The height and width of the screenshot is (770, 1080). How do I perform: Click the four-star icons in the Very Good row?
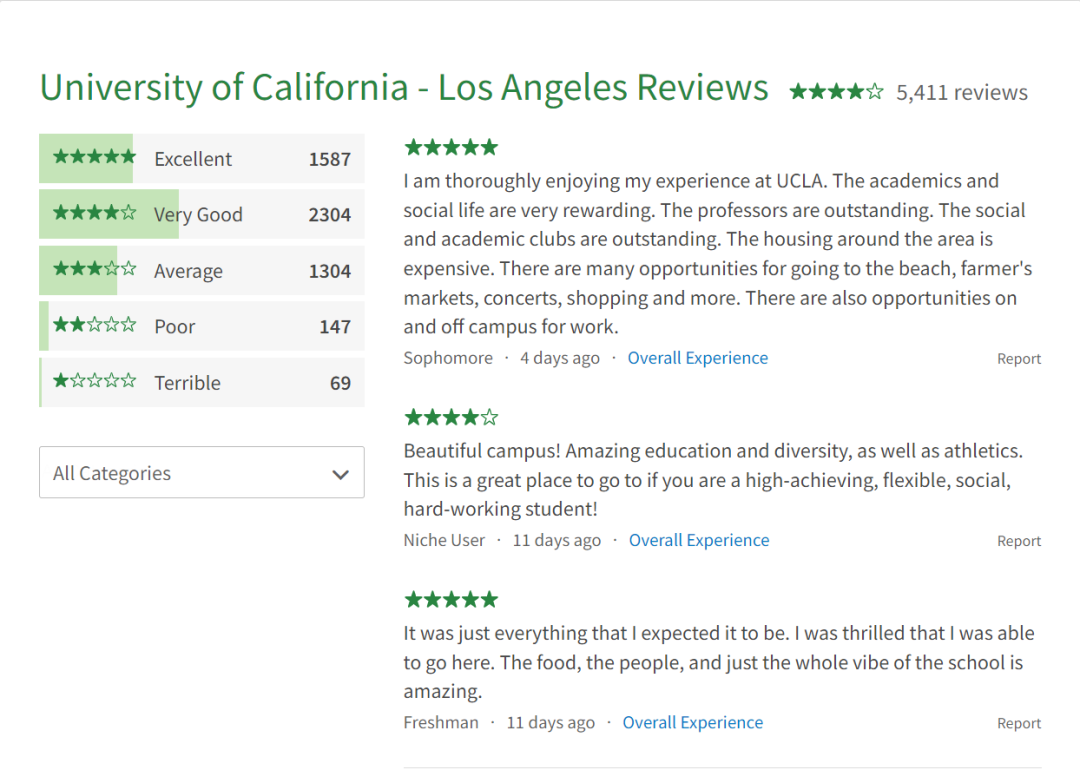coord(94,213)
